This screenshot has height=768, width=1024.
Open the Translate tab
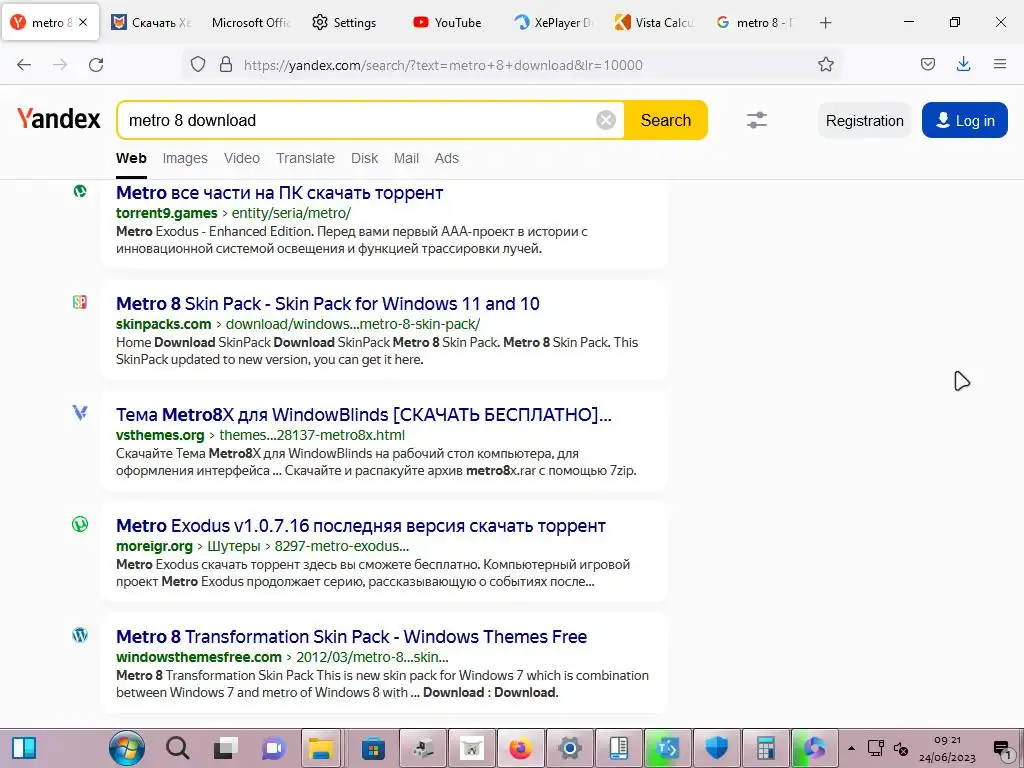(305, 158)
